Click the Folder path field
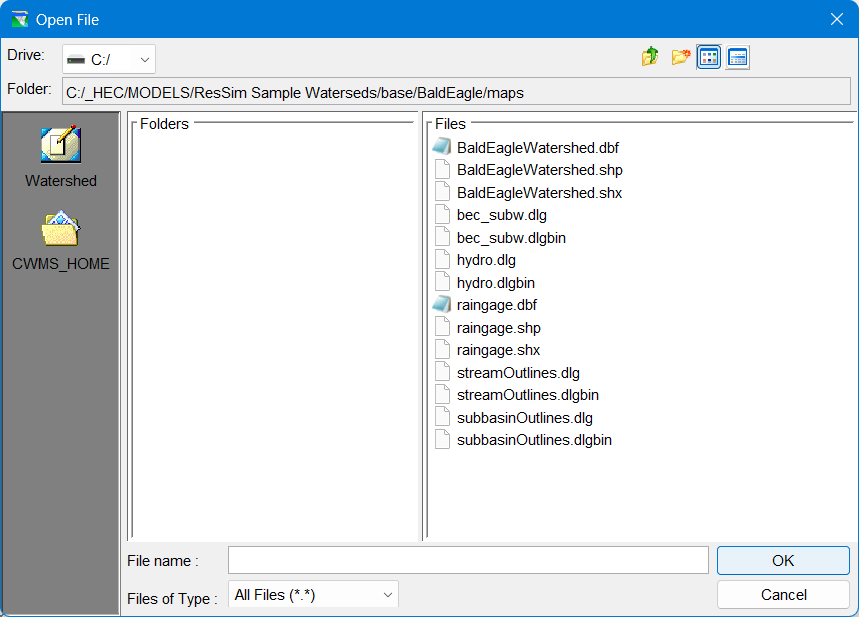Image resolution: width=859 pixels, height=617 pixels. pyautogui.click(x=456, y=92)
